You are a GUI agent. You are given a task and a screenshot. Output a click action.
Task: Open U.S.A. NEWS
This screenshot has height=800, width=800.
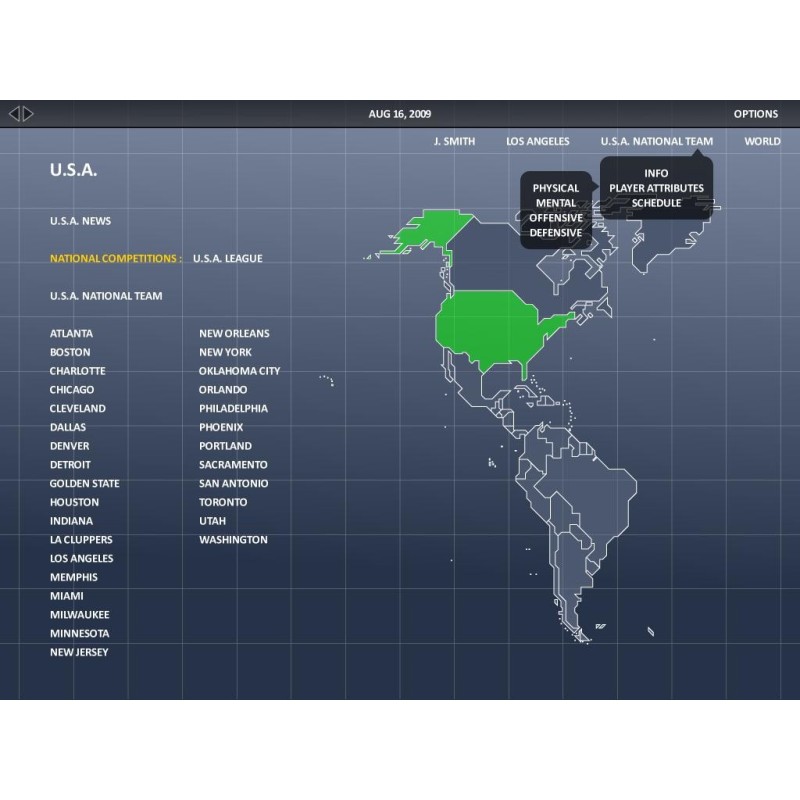(80, 221)
